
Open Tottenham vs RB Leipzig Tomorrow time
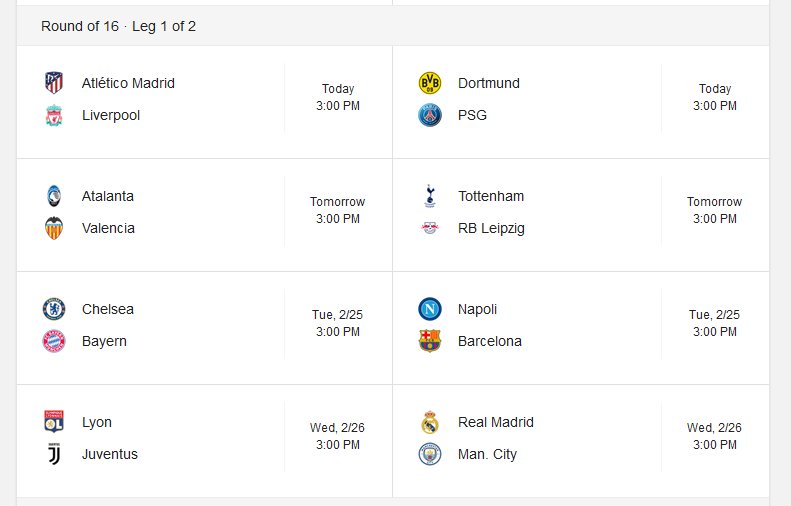[x=714, y=210]
